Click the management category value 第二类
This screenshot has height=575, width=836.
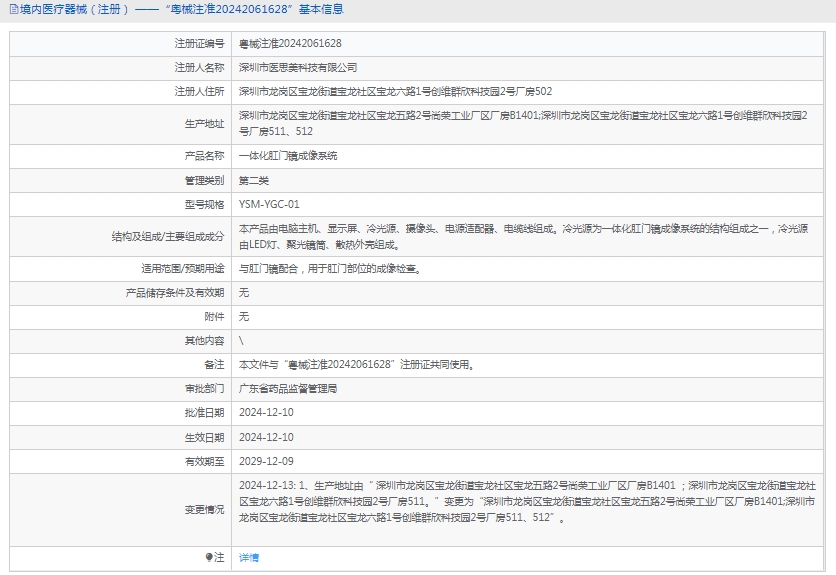point(254,180)
